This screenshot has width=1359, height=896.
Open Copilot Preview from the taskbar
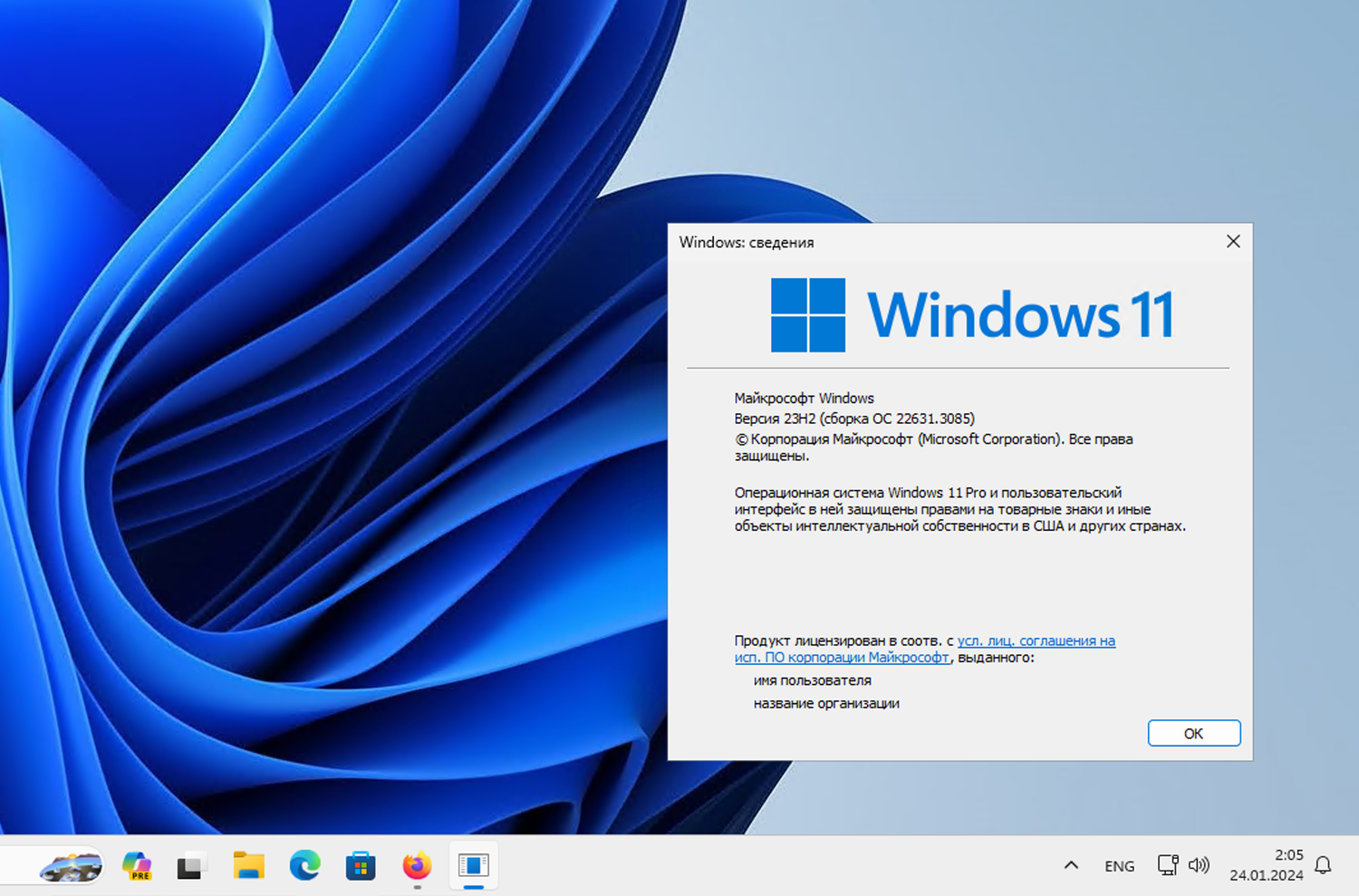coord(137,866)
